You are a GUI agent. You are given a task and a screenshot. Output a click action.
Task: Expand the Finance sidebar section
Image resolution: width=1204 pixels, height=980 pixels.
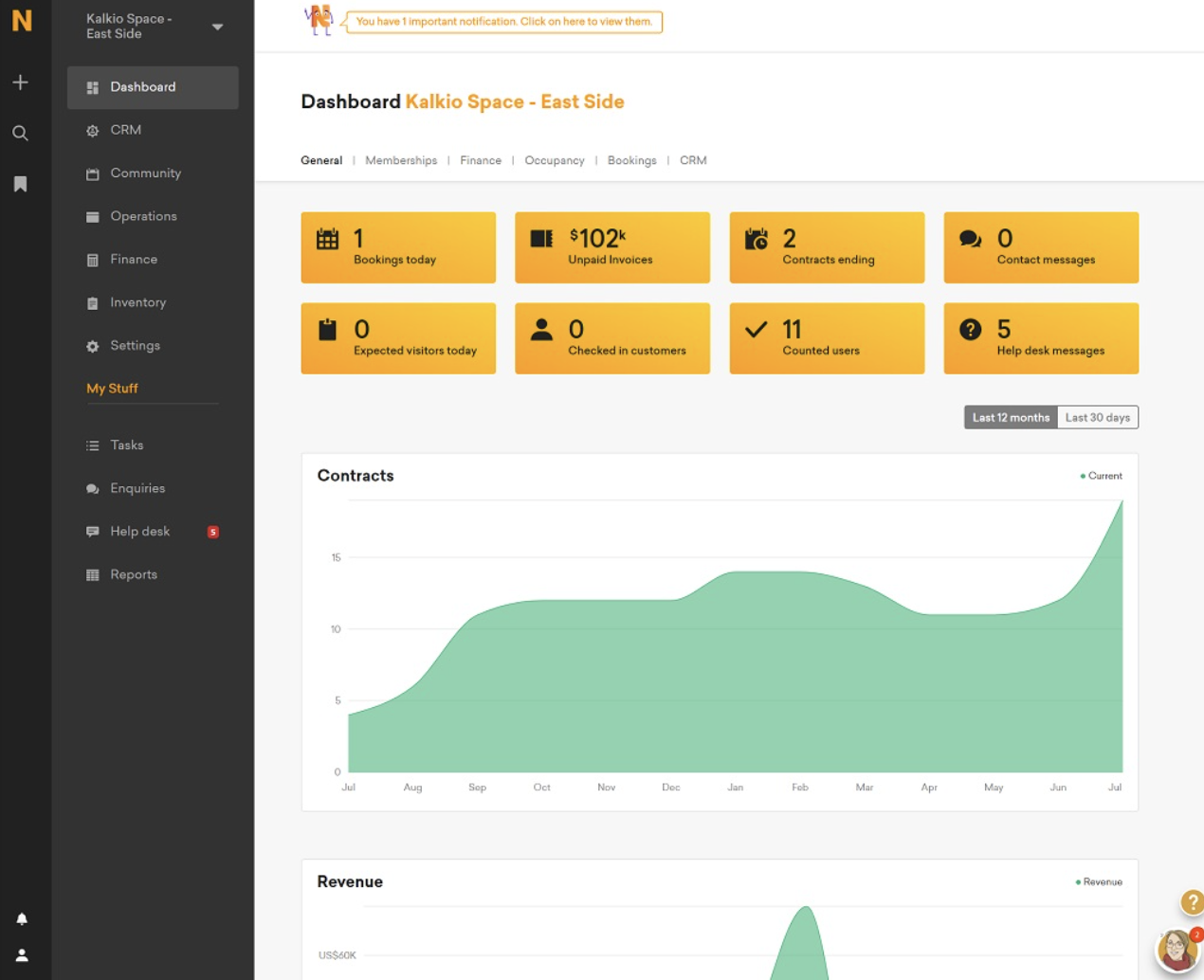(133, 259)
